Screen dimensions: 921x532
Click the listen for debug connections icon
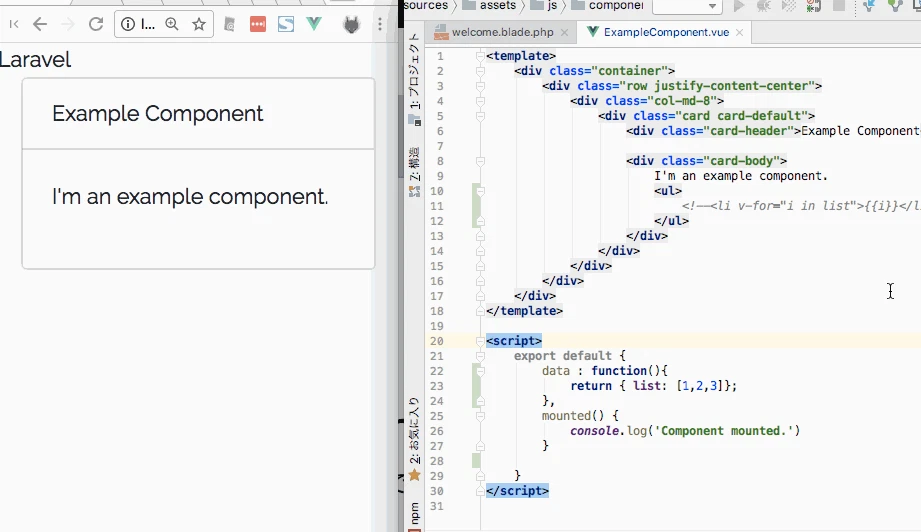(814, 6)
